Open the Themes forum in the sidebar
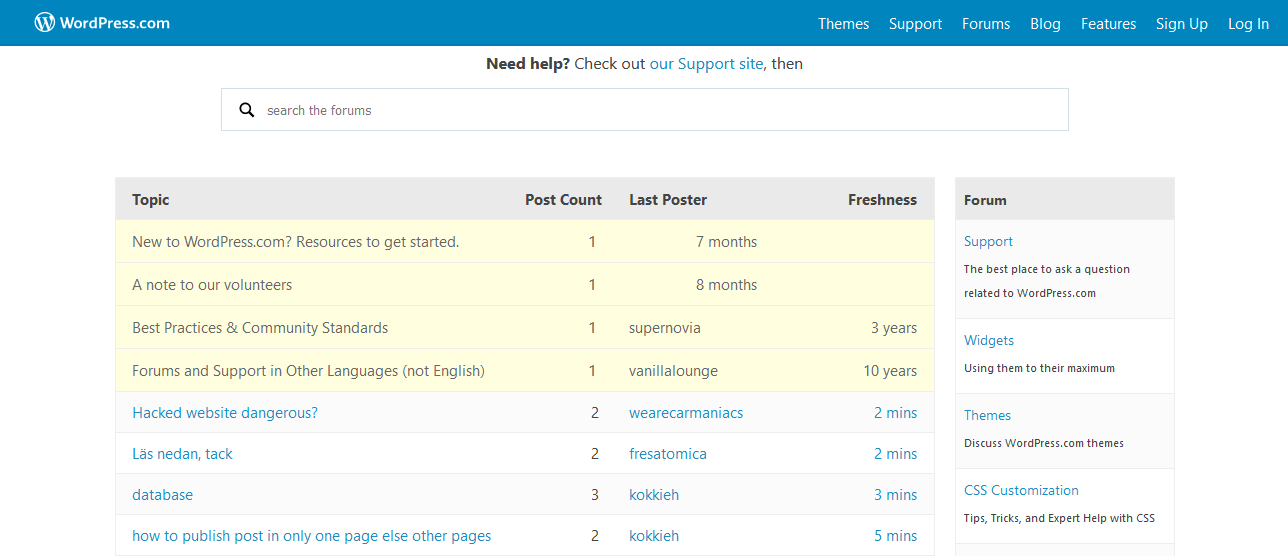1288x556 pixels. (x=987, y=415)
